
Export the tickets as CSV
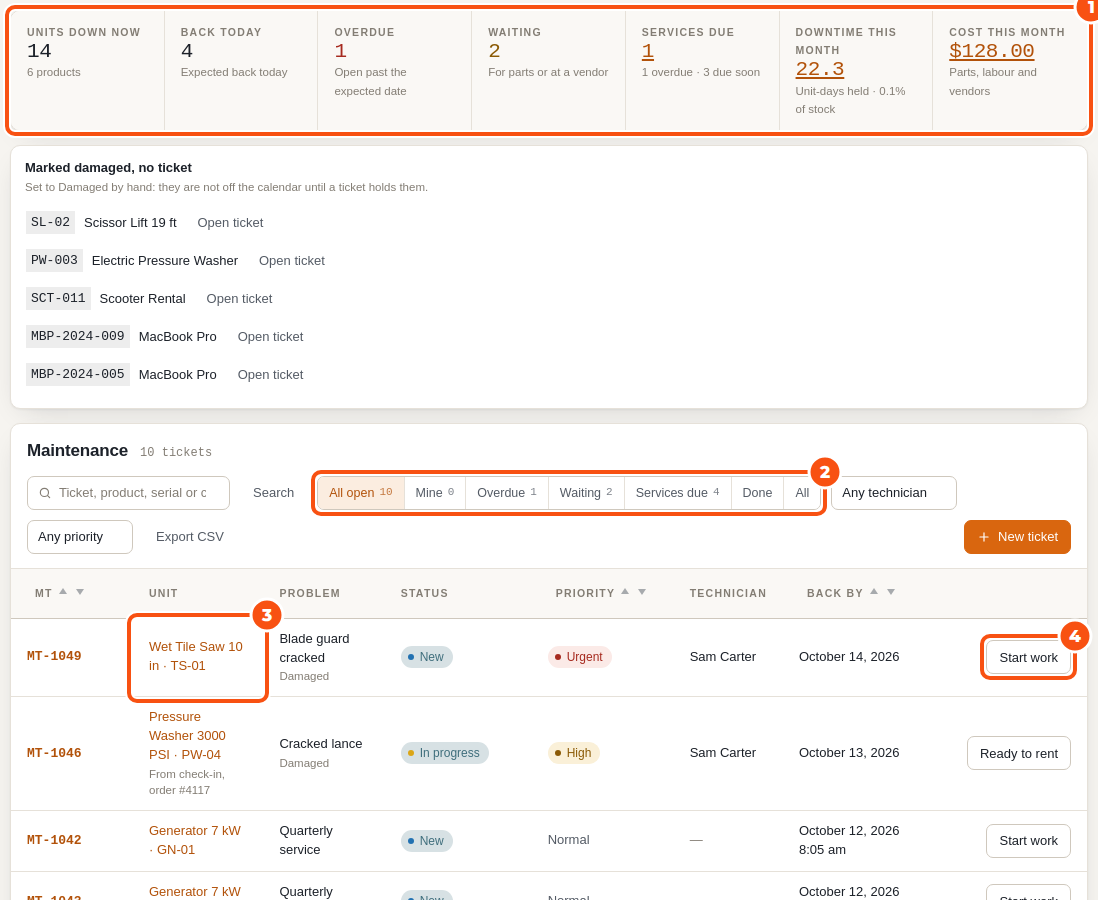[x=190, y=536]
